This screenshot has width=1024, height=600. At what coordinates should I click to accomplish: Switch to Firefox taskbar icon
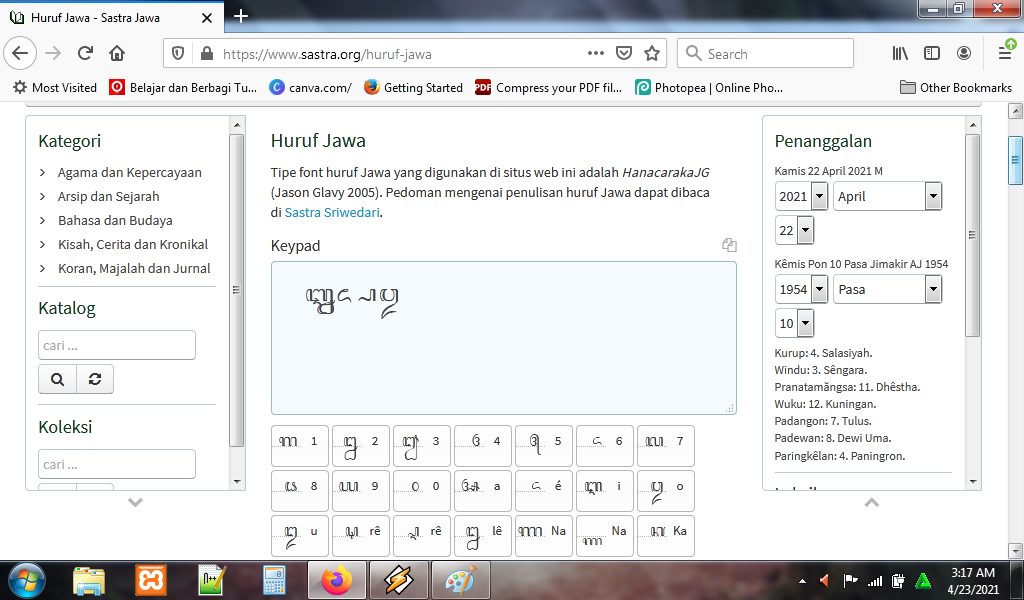pos(337,580)
